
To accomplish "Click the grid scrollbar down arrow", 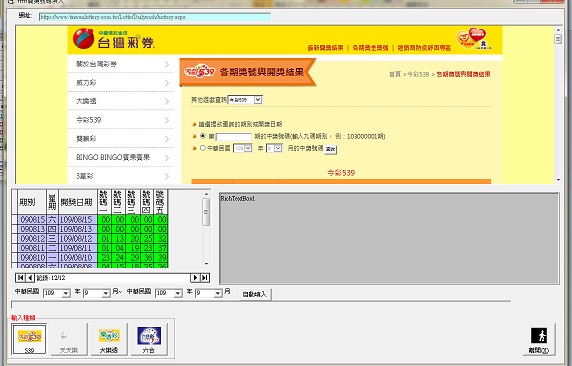I will click(x=206, y=264).
